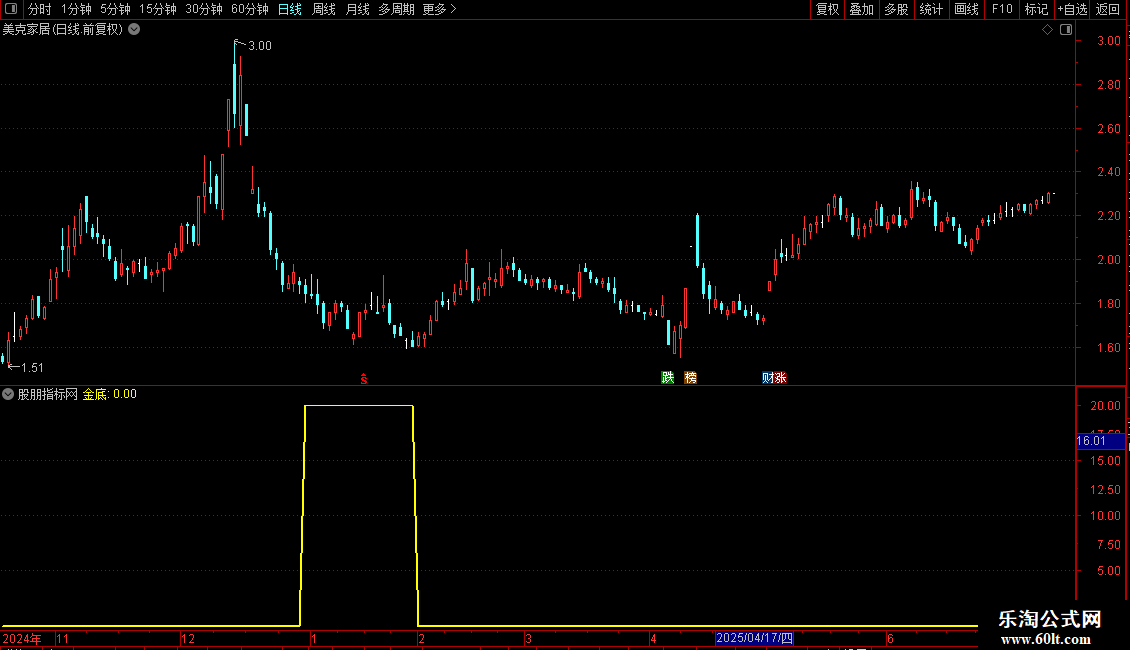Activate the 画线 drawing tool
Screen dimensions: 1130x650
(966, 9)
